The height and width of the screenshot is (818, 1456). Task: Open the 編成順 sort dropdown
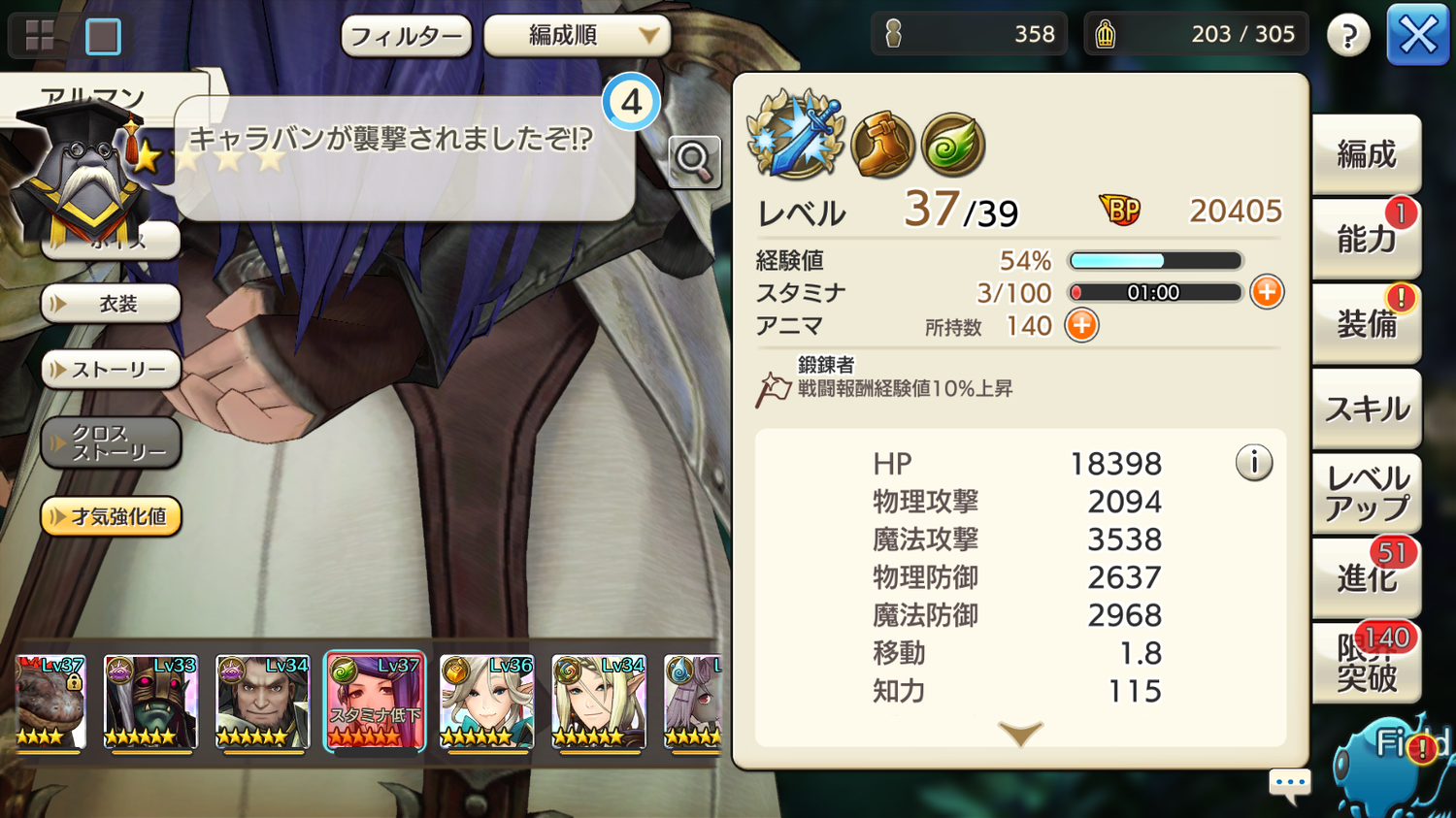coord(577,36)
